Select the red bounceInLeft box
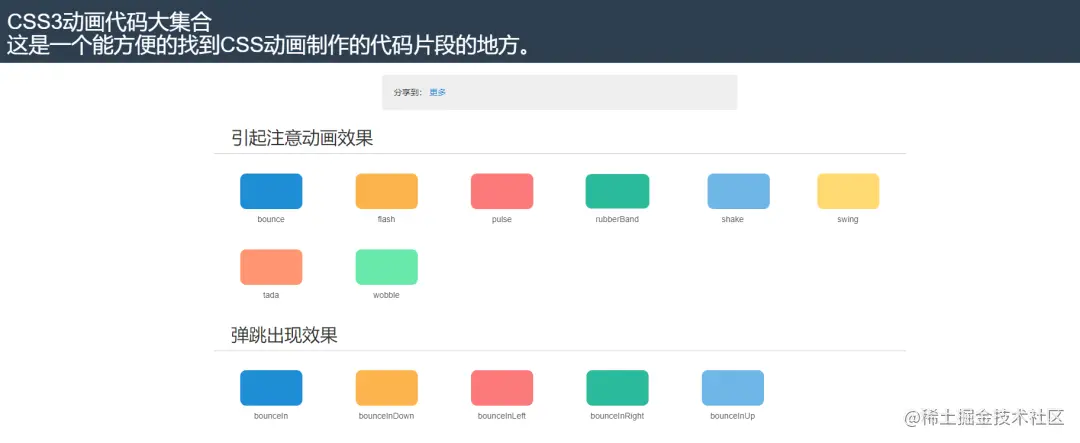The image size is (1080, 443). click(502, 388)
